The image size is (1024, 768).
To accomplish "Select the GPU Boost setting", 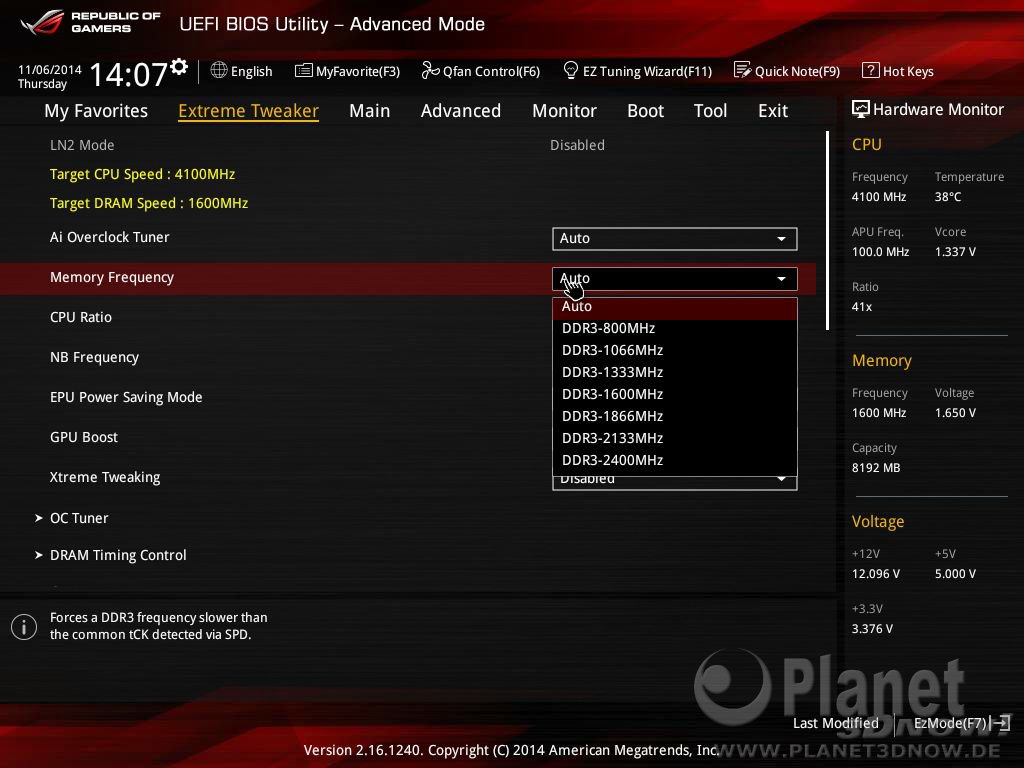I will click(x=84, y=438).
